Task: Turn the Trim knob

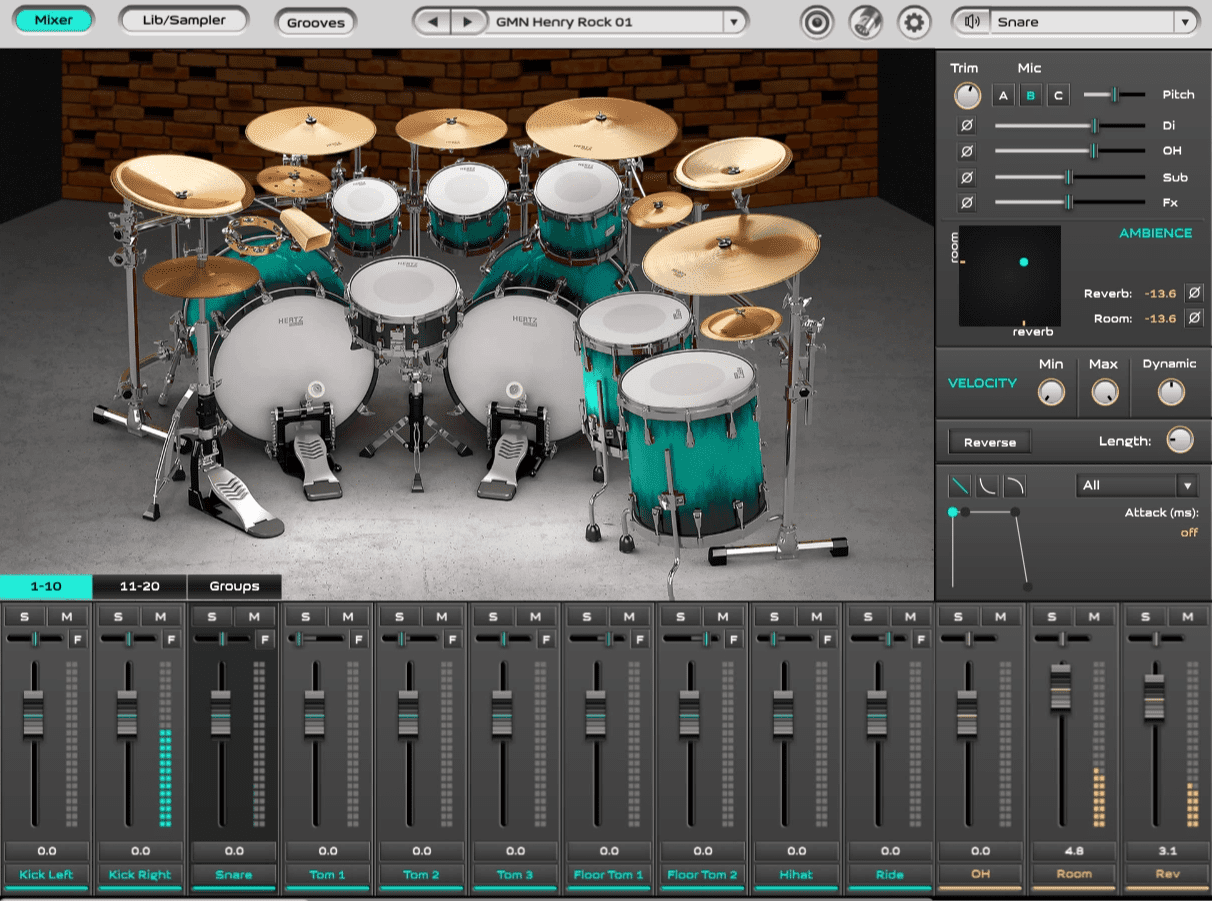Action: 967,96
